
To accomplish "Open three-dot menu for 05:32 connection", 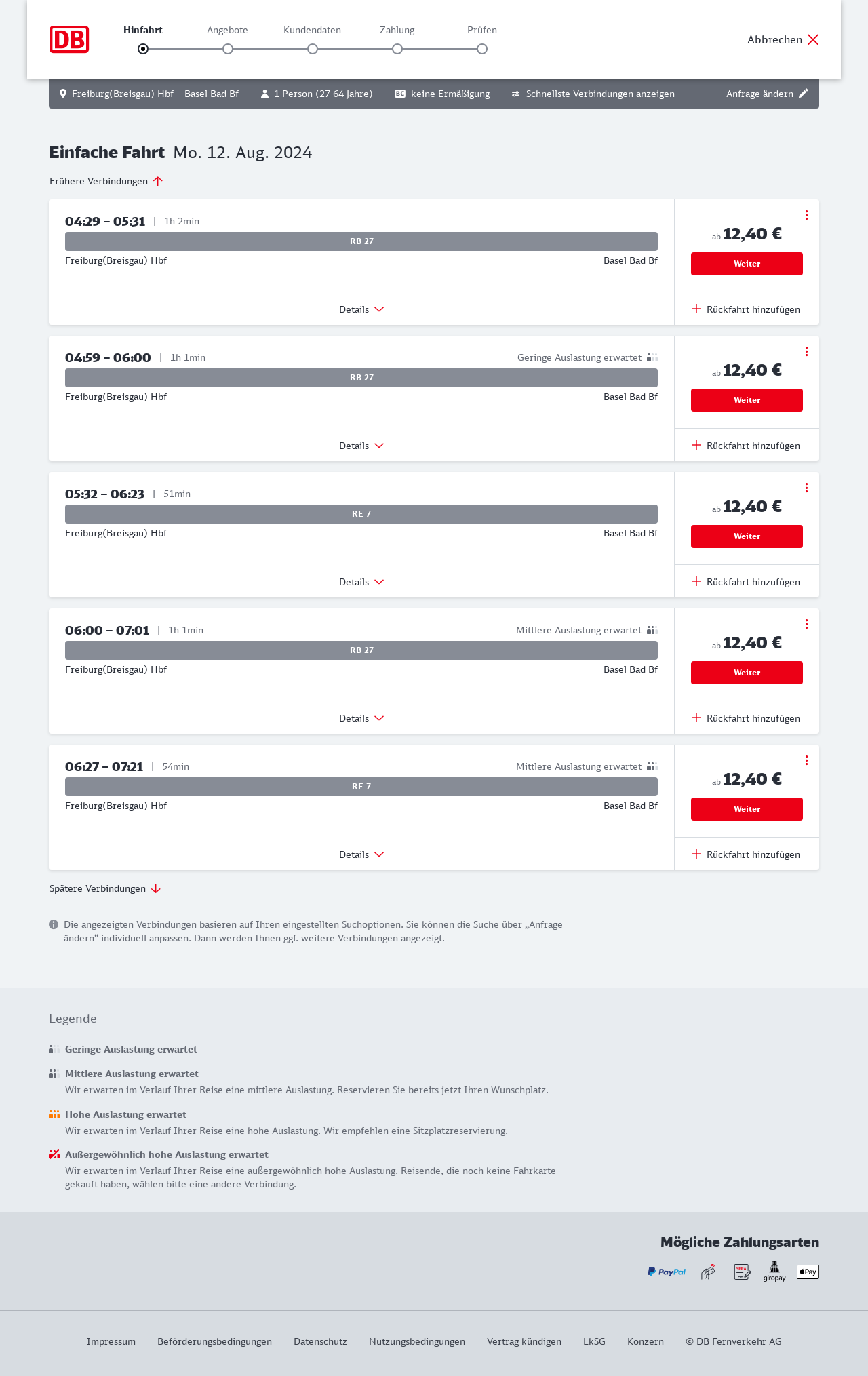I will [806, 488].
